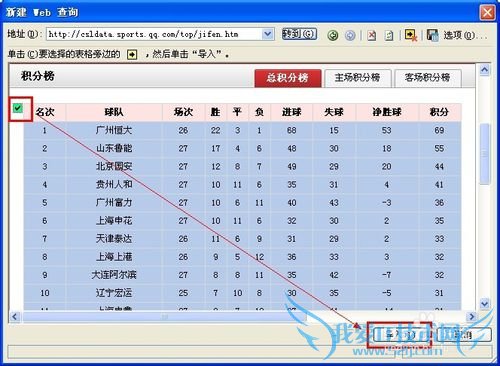This screenshot has height=366, width=500.
Task: Open the address URL dropdown arrow
Action: (267, 34)
